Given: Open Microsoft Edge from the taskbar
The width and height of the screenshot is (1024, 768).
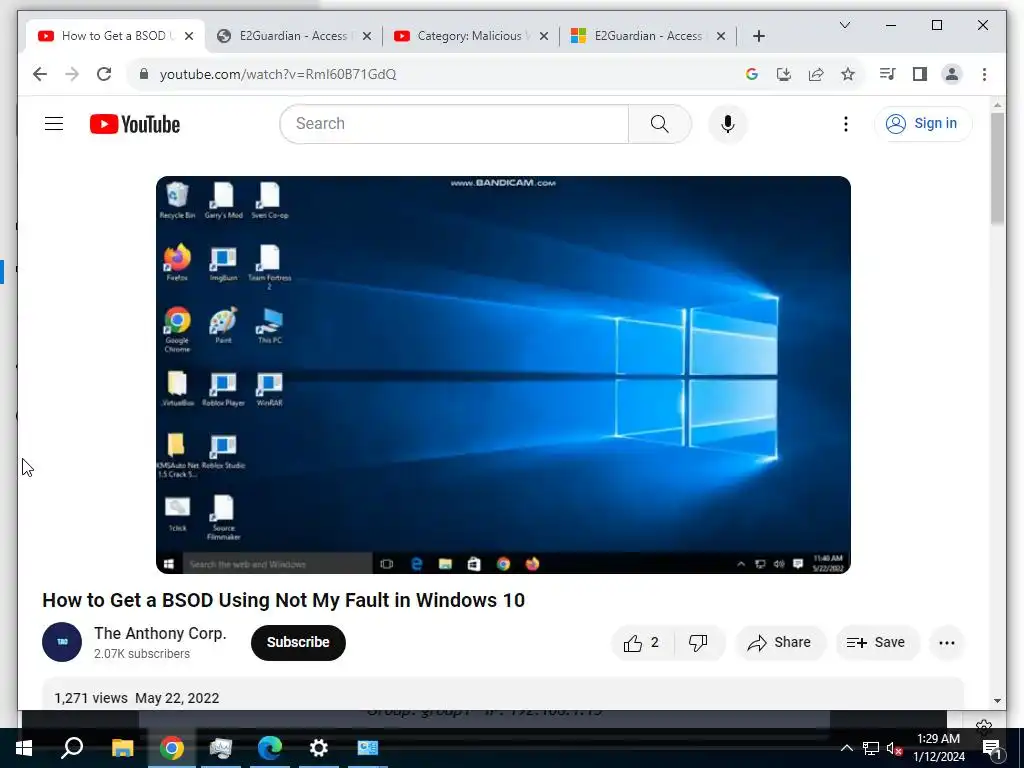Looking at the screenshot, I should coord(270,748).
